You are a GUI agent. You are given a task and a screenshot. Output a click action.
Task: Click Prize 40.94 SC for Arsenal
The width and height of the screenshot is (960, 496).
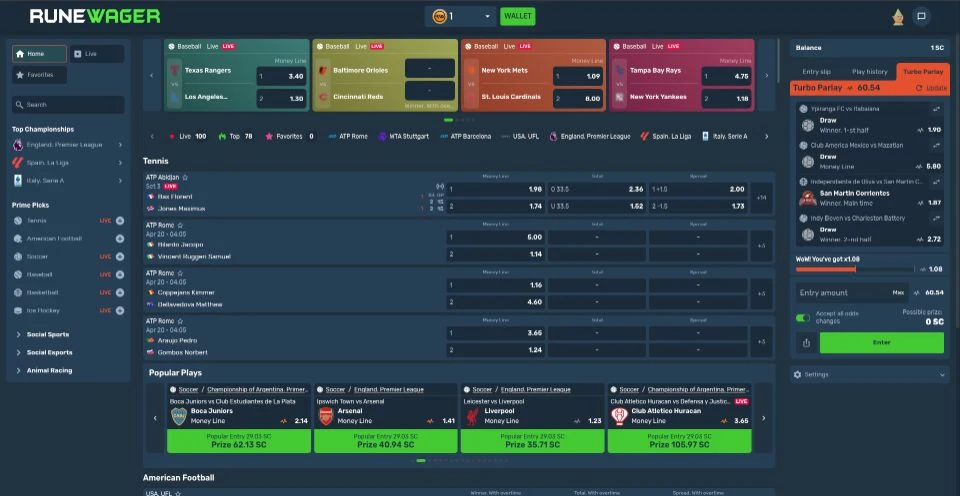[386, 441]
